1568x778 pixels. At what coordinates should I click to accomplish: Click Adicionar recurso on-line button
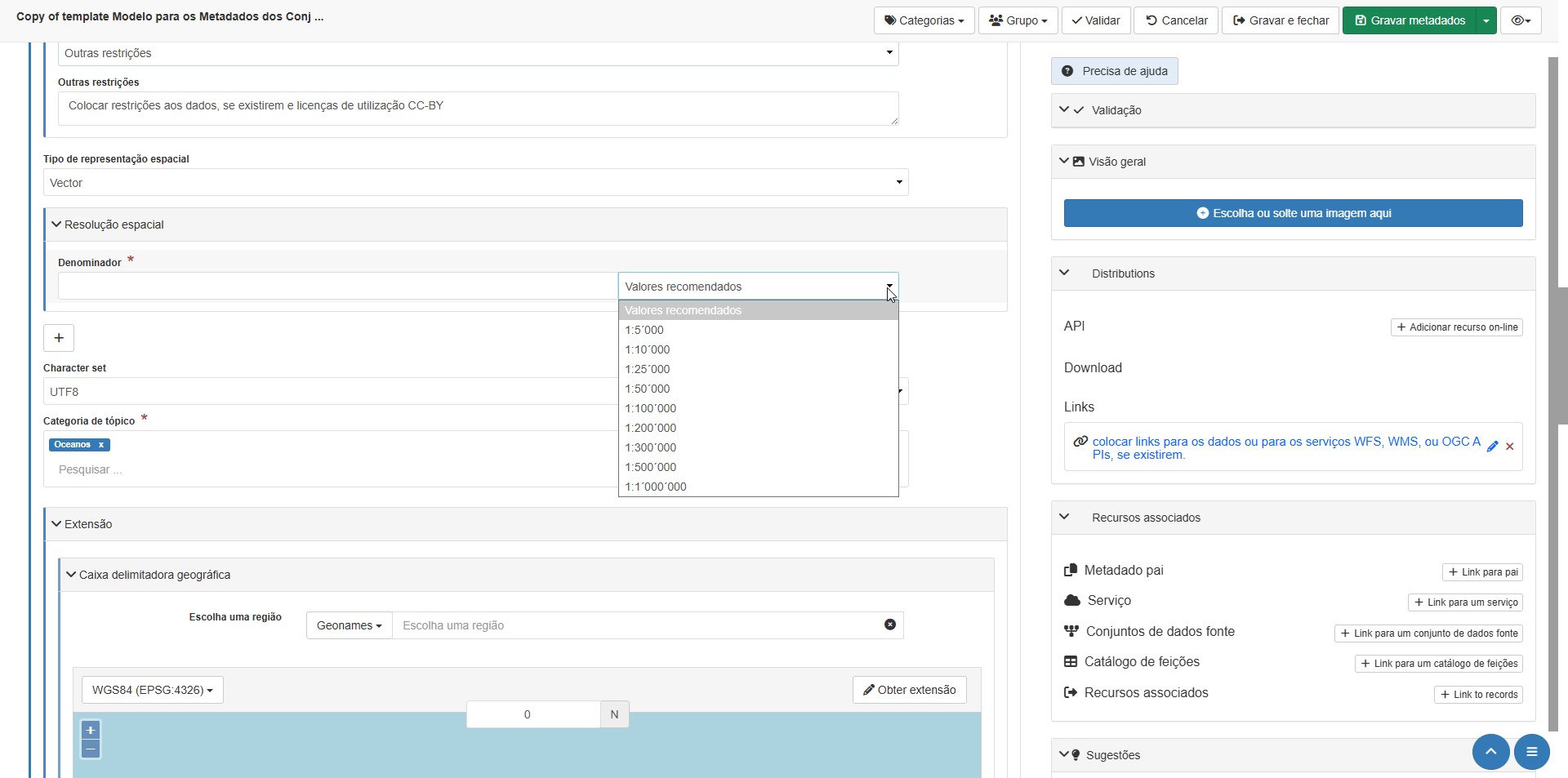(1456, 327)
